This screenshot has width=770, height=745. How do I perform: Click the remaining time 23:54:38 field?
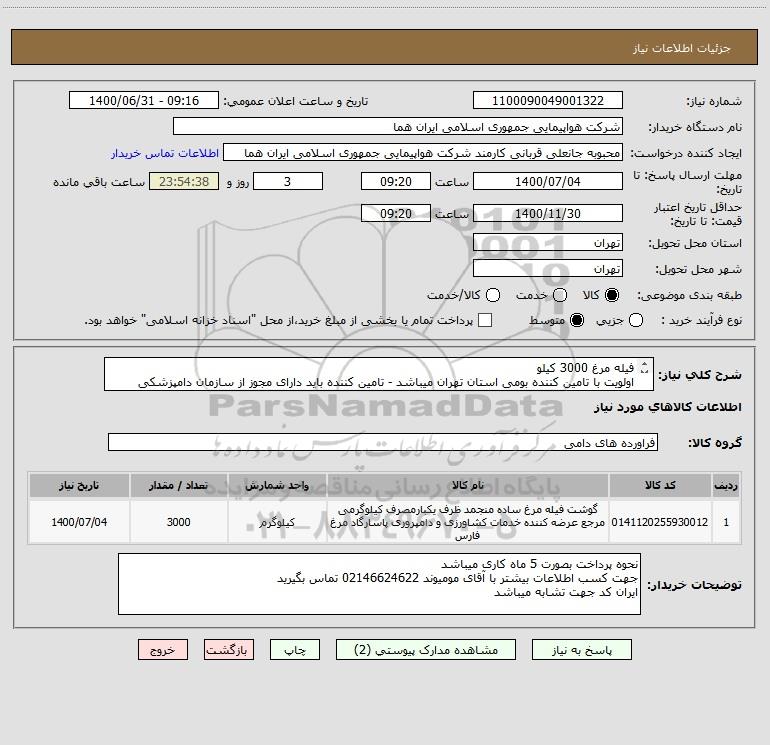pyautogui.click(x=184, y=181)
